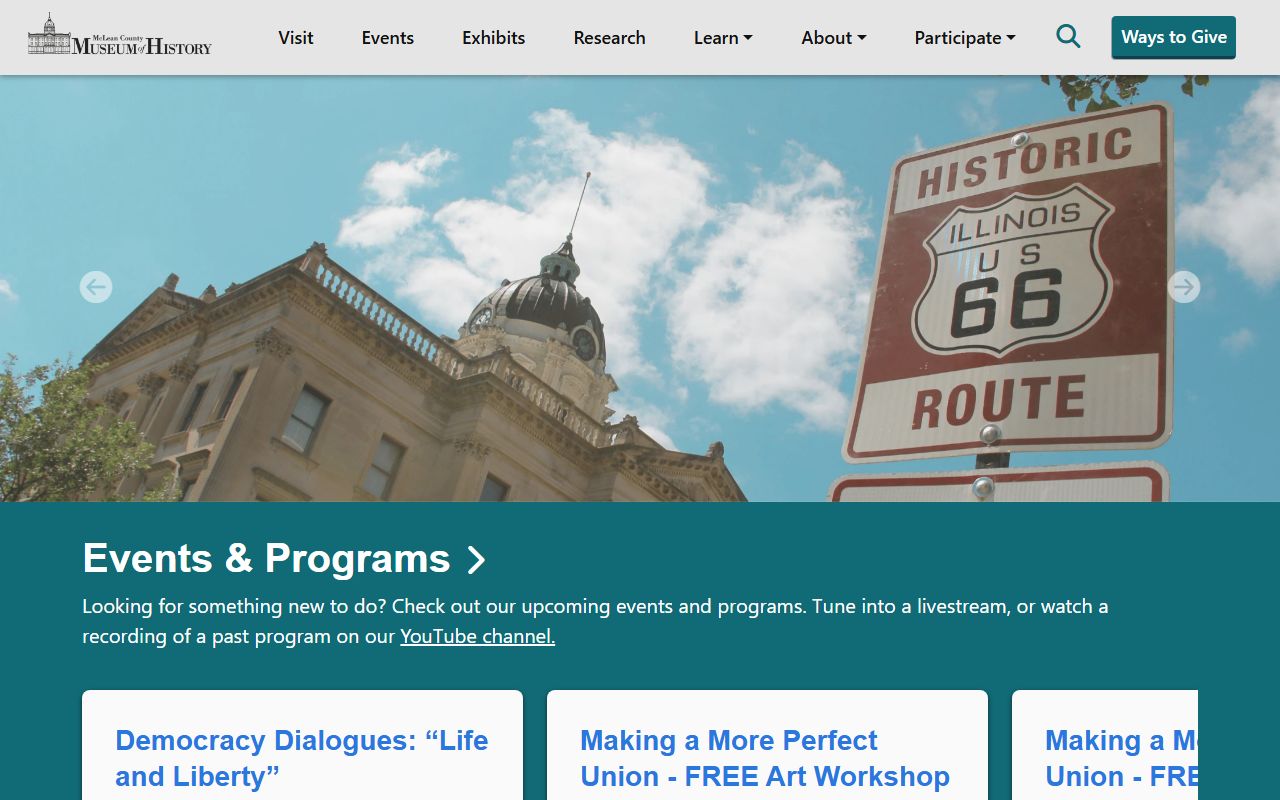The height and width of the screenshot is (800, 1280).
Task: Expand the About dropdown menu
Action: coord(833,37)
